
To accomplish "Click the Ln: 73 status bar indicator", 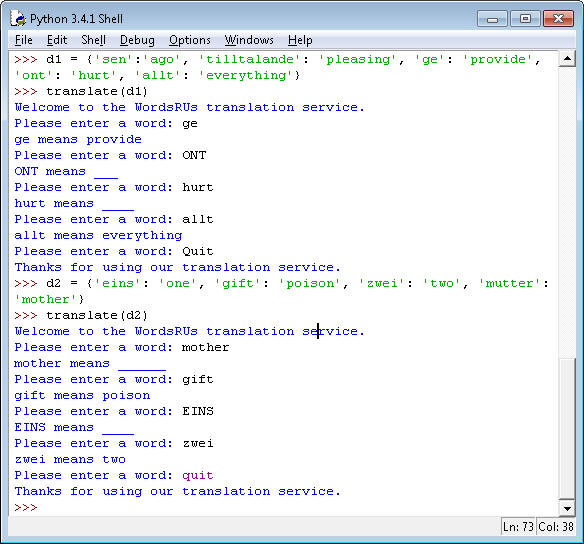I will coord(518,526).
